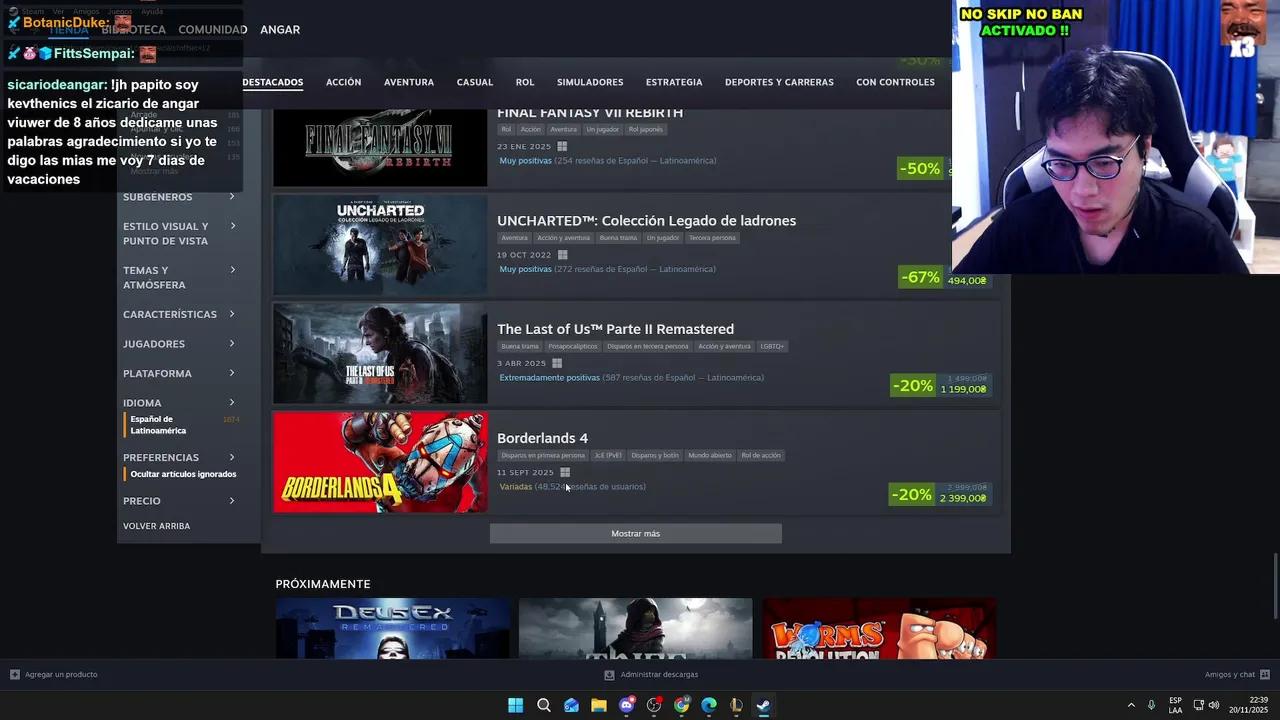Image resolution: width=1280 pixels, height=720 pixels.
Task: Click Windows platform icon on Borderlands 4 row
Action: 565,472
